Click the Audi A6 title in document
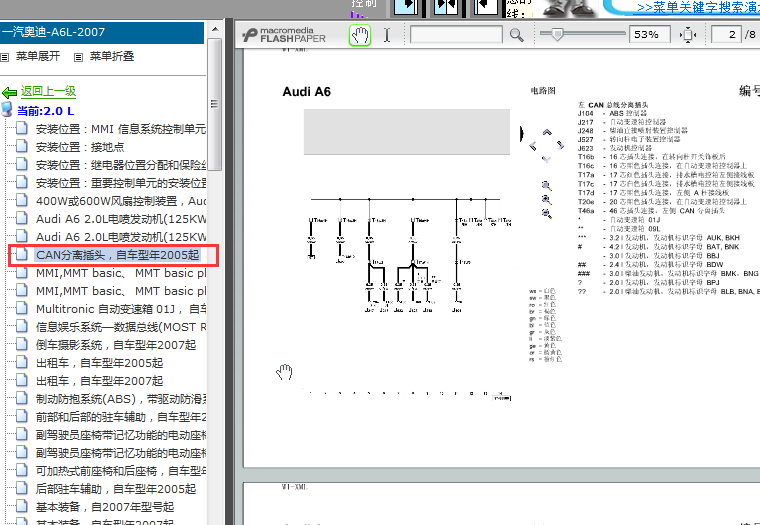The width and height of the screenshot is (760, 525). (x=306, y=92)
